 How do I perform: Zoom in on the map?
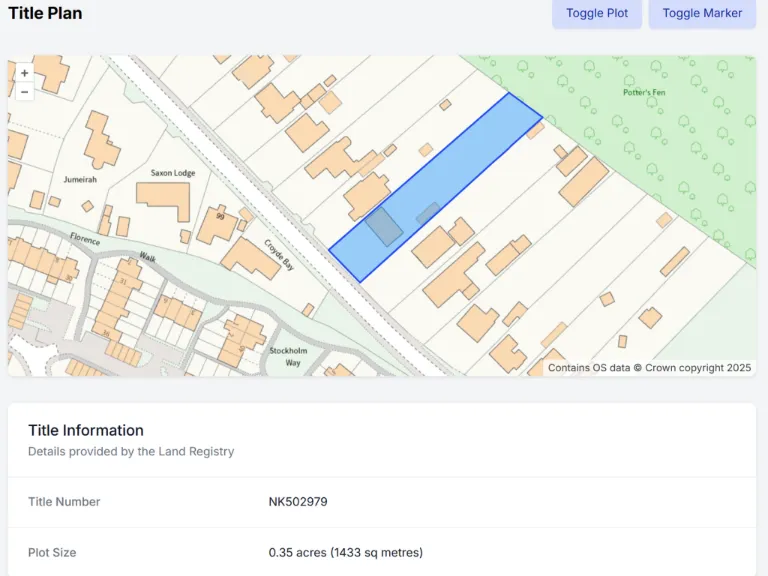(24, 73)
